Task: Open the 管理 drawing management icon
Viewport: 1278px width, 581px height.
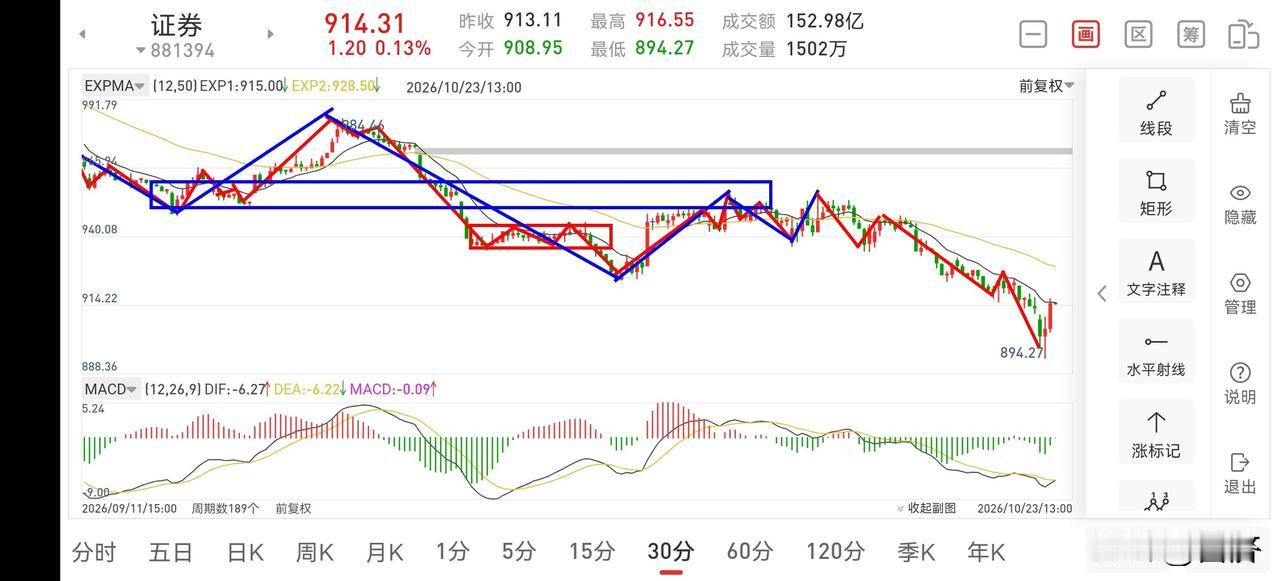Action: click(1240, 293)
